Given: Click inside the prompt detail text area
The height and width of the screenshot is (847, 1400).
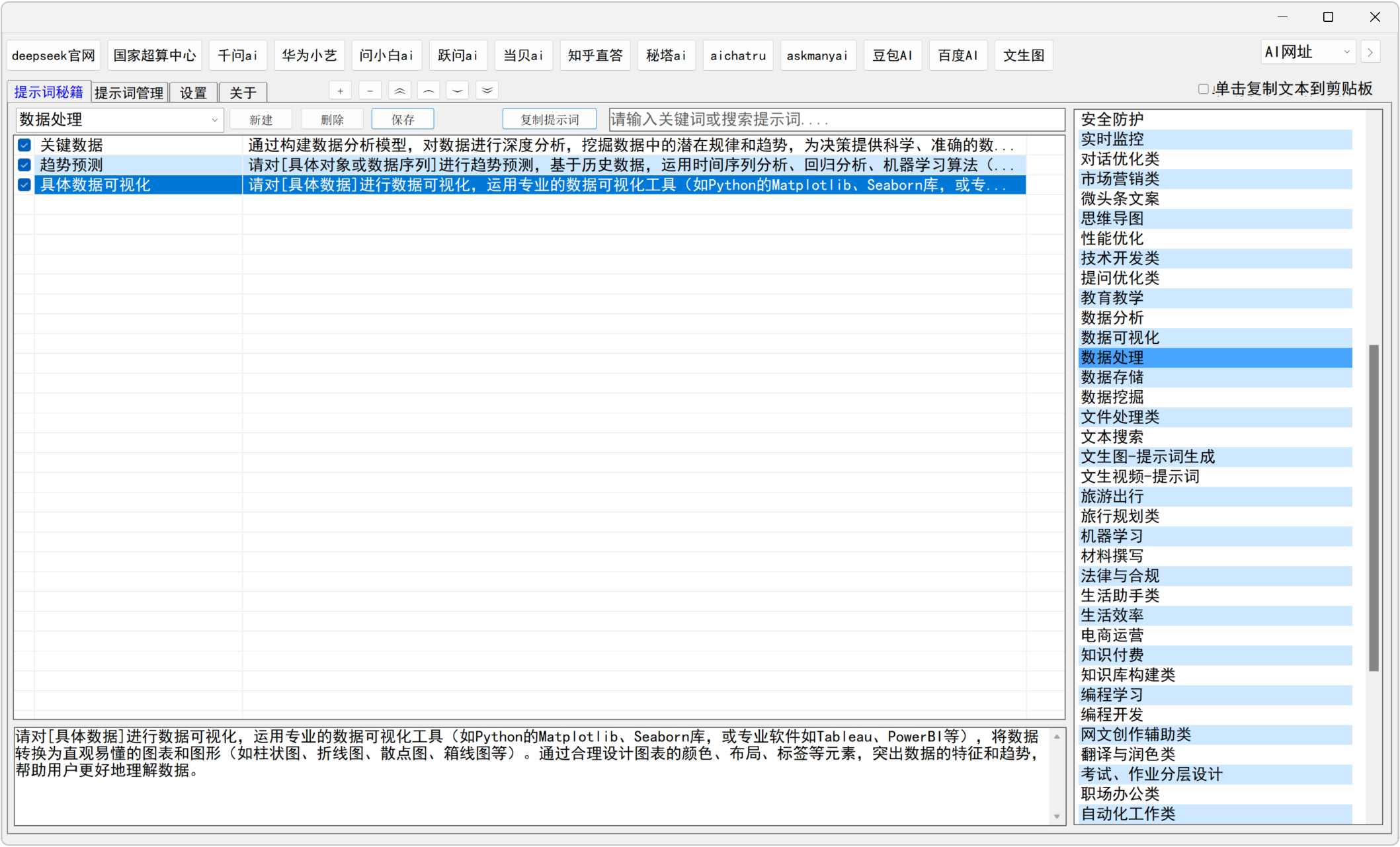Looking at the screenshot, I should coord(532,776).
